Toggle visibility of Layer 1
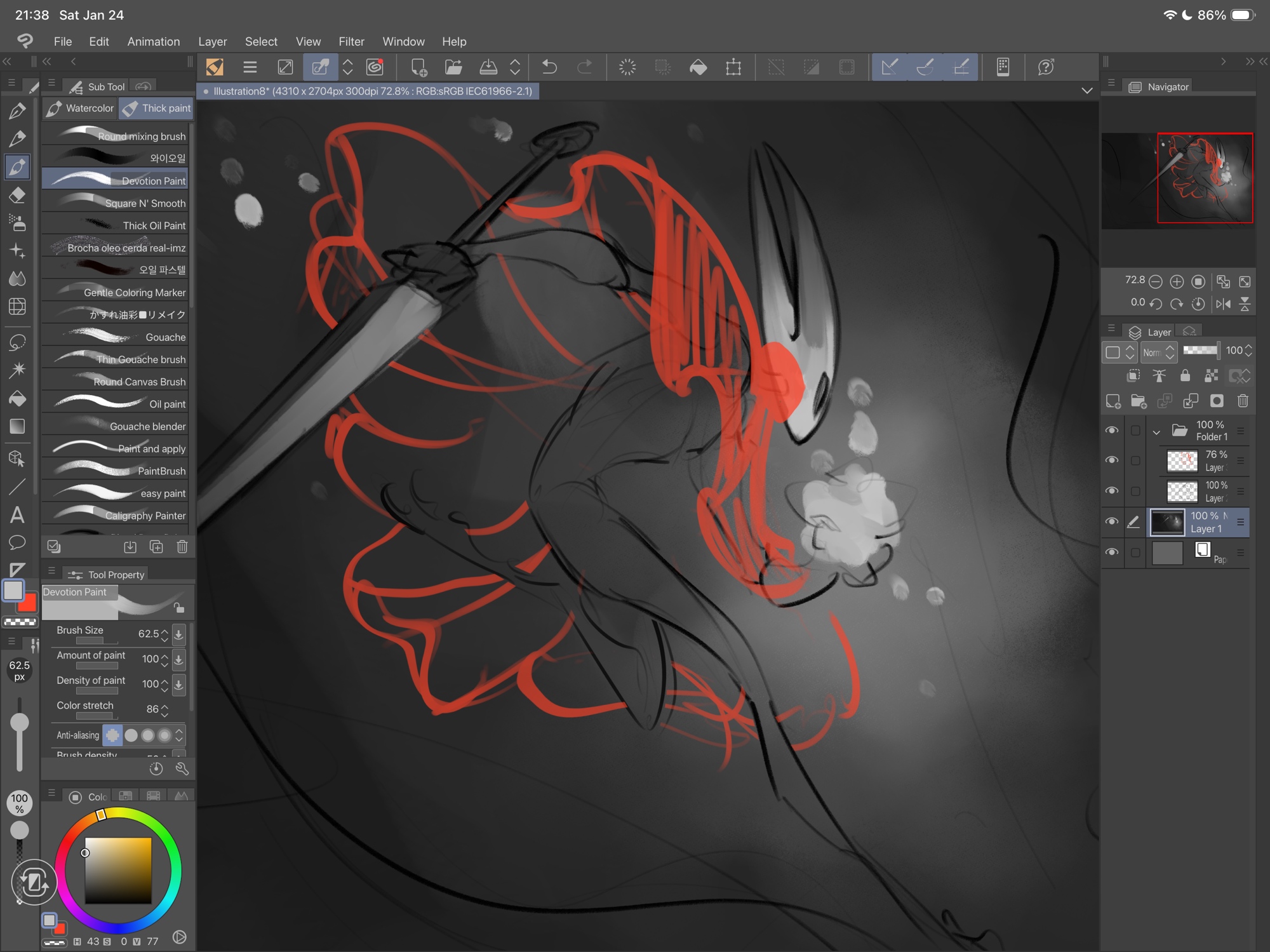This screenshot has width=1270, height=952. [x=1111, y=521]
